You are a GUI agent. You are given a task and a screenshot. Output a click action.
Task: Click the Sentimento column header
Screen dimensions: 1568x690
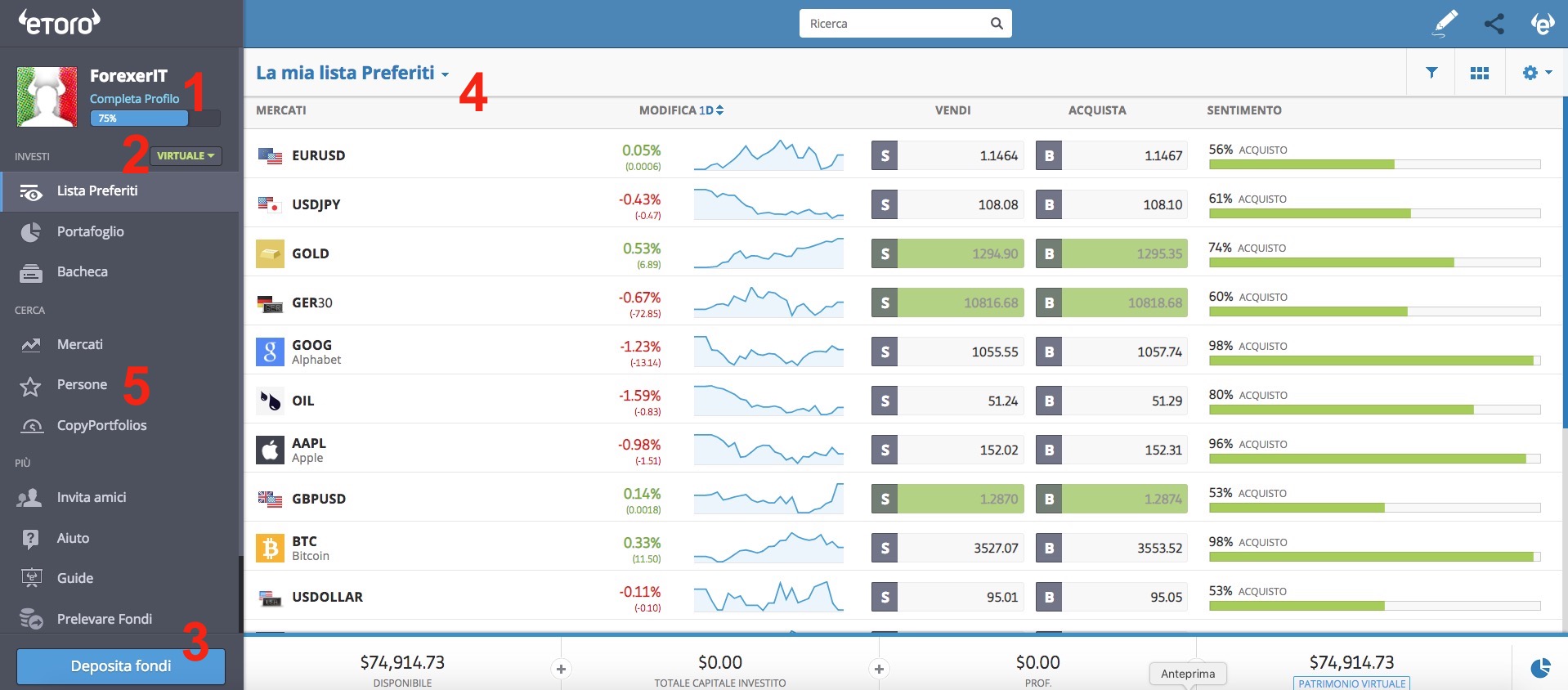(x=1244, y=110)
